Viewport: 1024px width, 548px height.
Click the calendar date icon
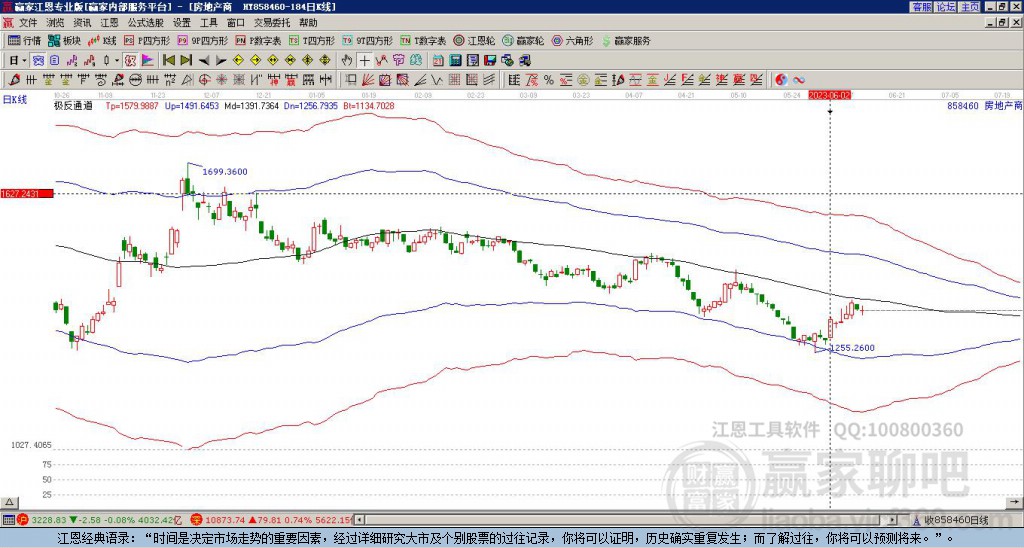point(438,60)
